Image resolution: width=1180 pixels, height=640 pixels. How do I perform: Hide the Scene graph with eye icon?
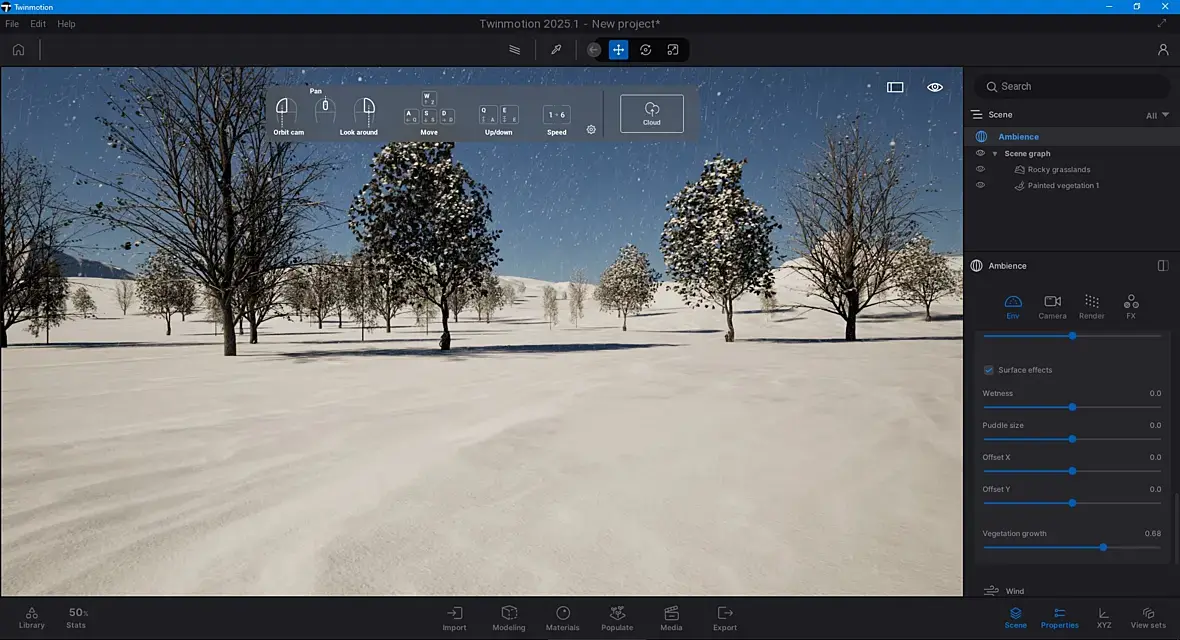(981, 154)
